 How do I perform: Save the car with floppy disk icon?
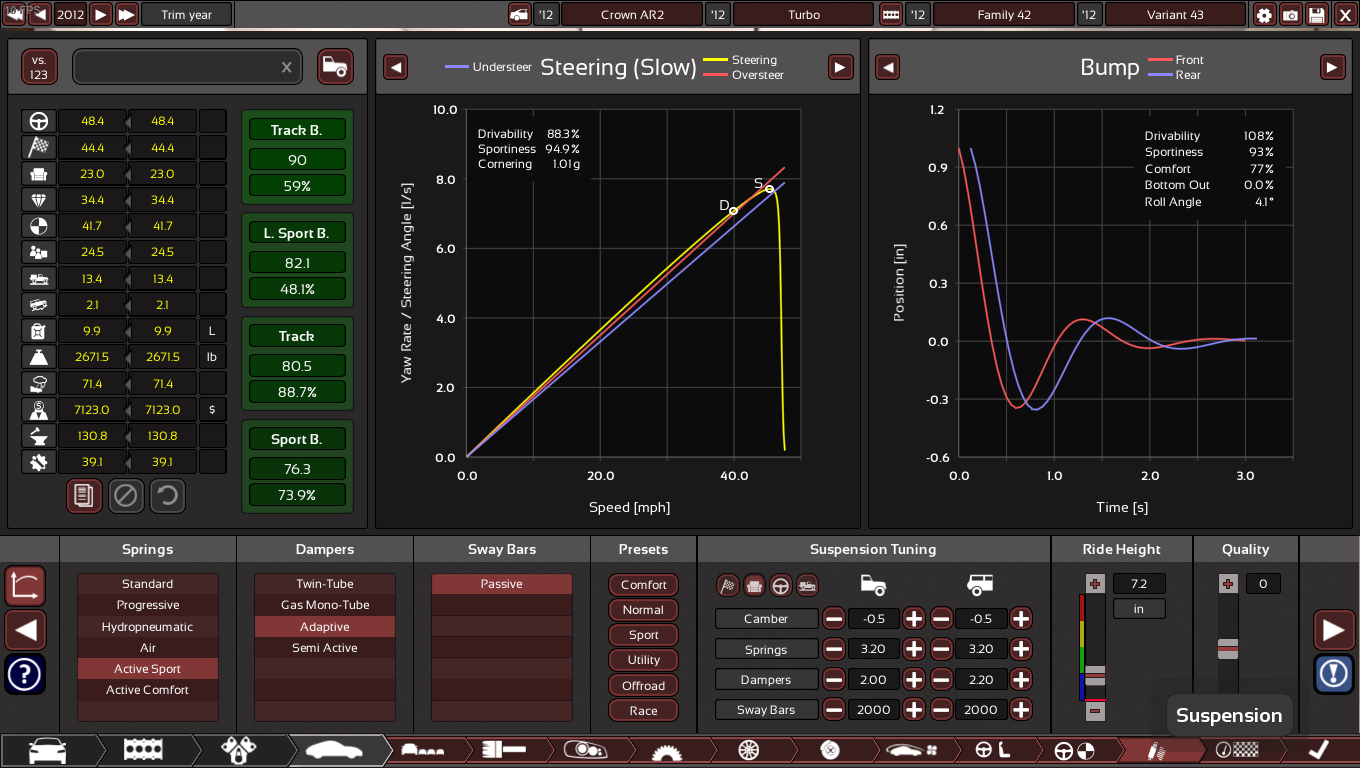click(x=1317, y=15)
